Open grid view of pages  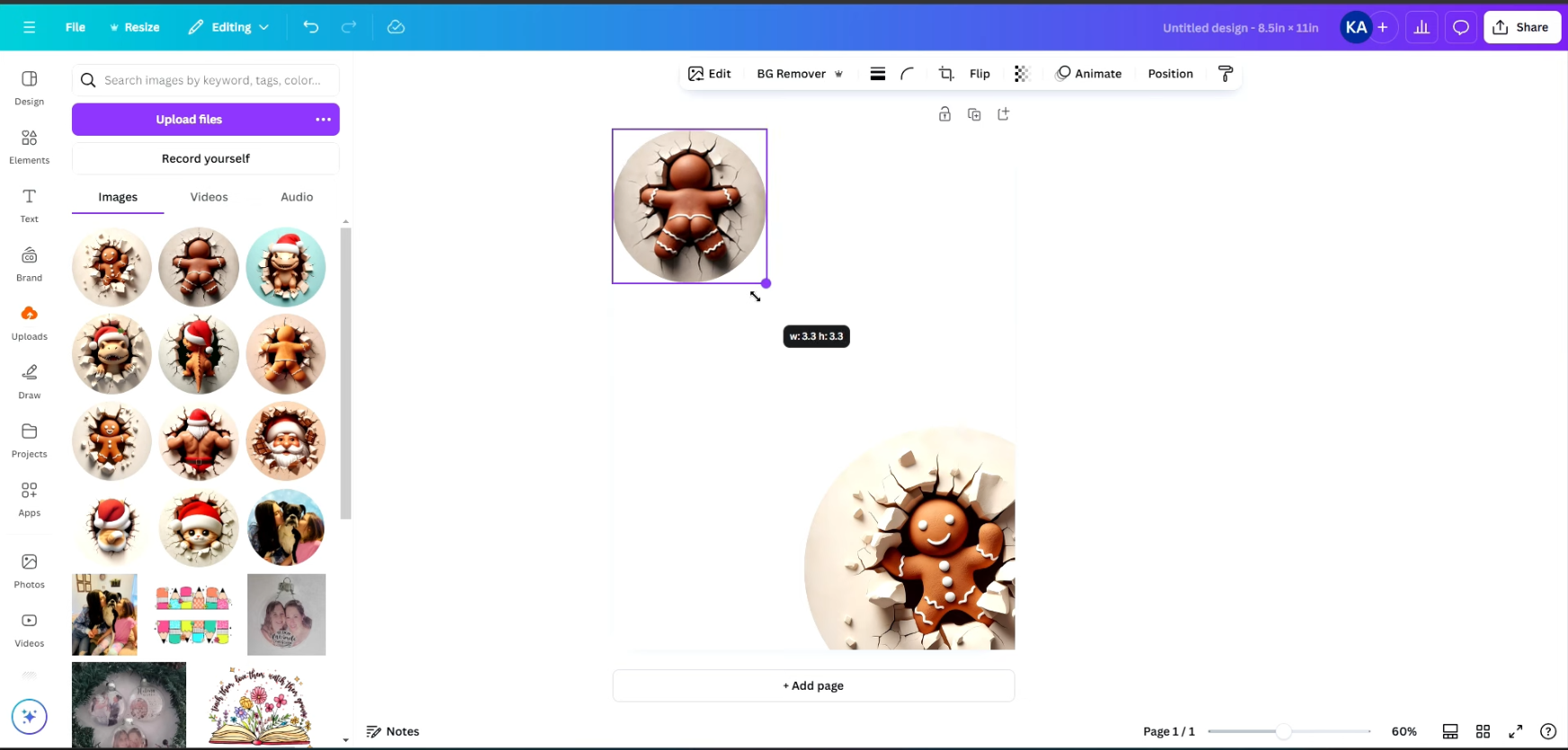point(1483,731)
